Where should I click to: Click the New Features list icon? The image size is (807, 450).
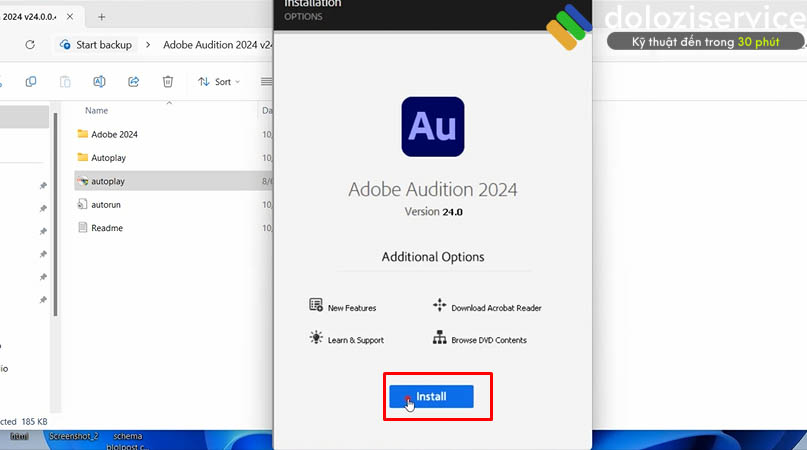(316, 305)
